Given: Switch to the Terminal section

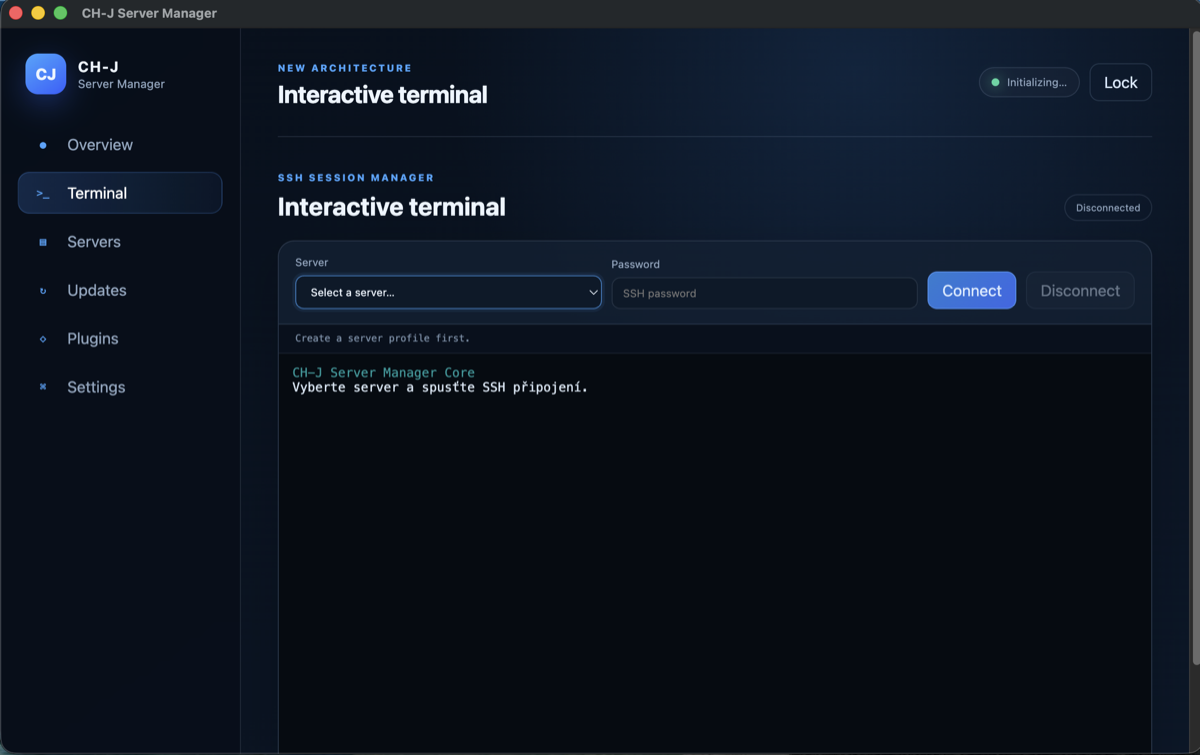Looking at the screenshot, I should click(120, 193).
